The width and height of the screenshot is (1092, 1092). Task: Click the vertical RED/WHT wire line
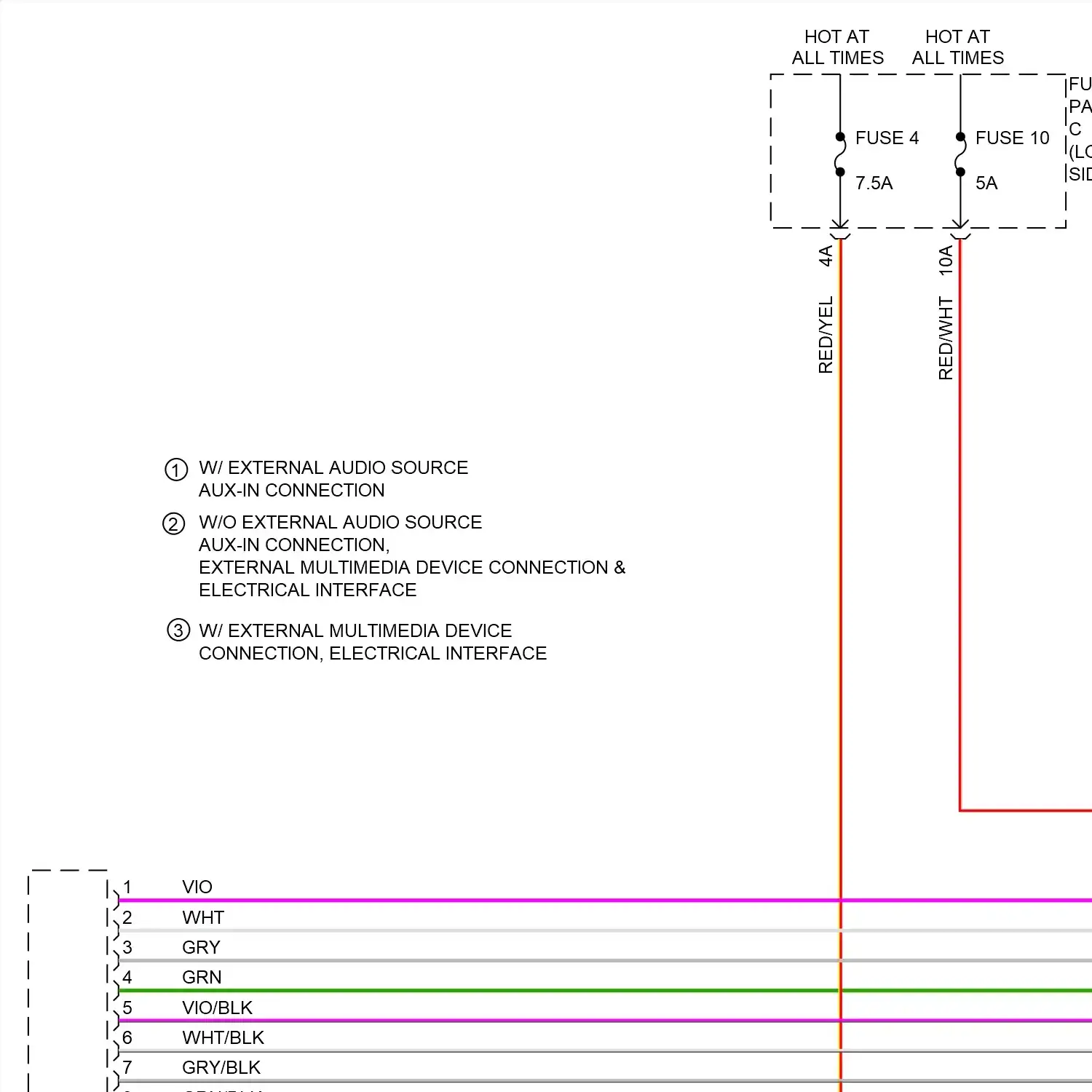coord(960,524)
